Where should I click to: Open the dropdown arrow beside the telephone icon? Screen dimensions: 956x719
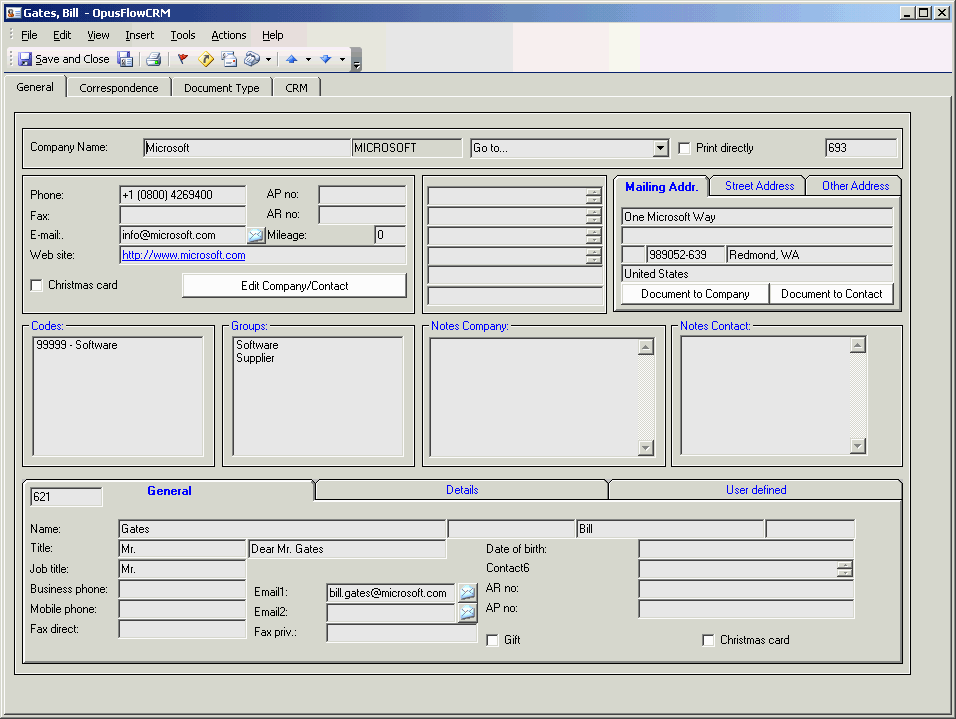coord(268,59)
